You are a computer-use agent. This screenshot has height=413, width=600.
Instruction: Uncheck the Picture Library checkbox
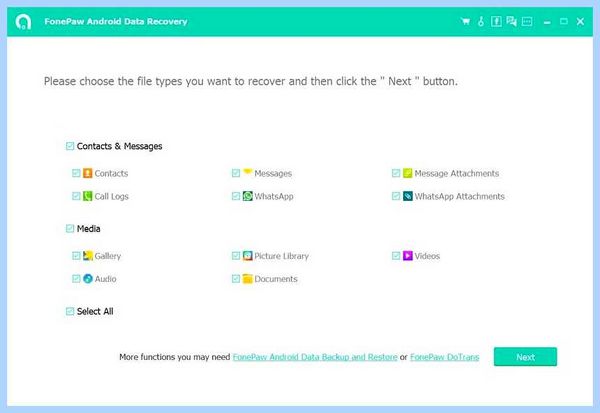click(x=236, y=256)
